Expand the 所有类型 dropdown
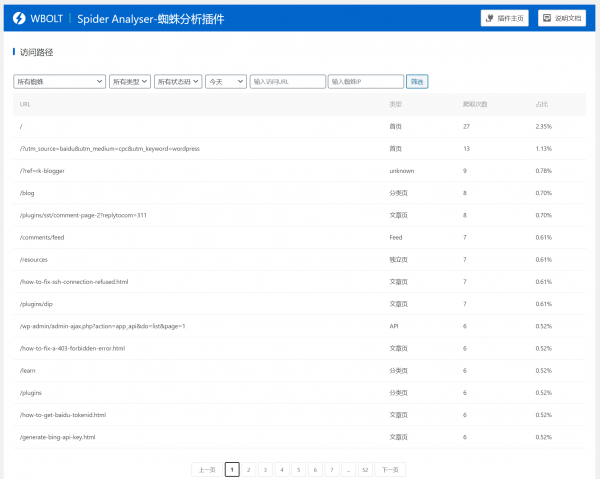This screenshot has height=479, width=600. tap(130, 81)
